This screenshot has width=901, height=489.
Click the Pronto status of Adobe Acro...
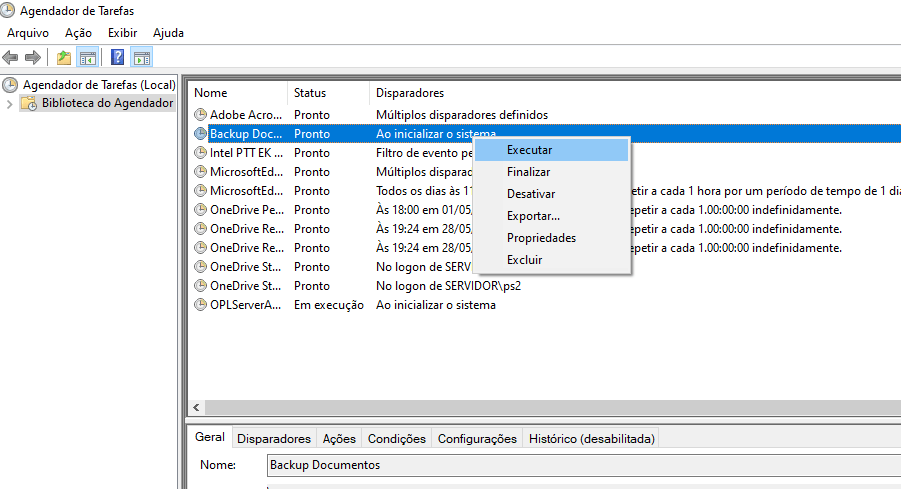point(312,115)
